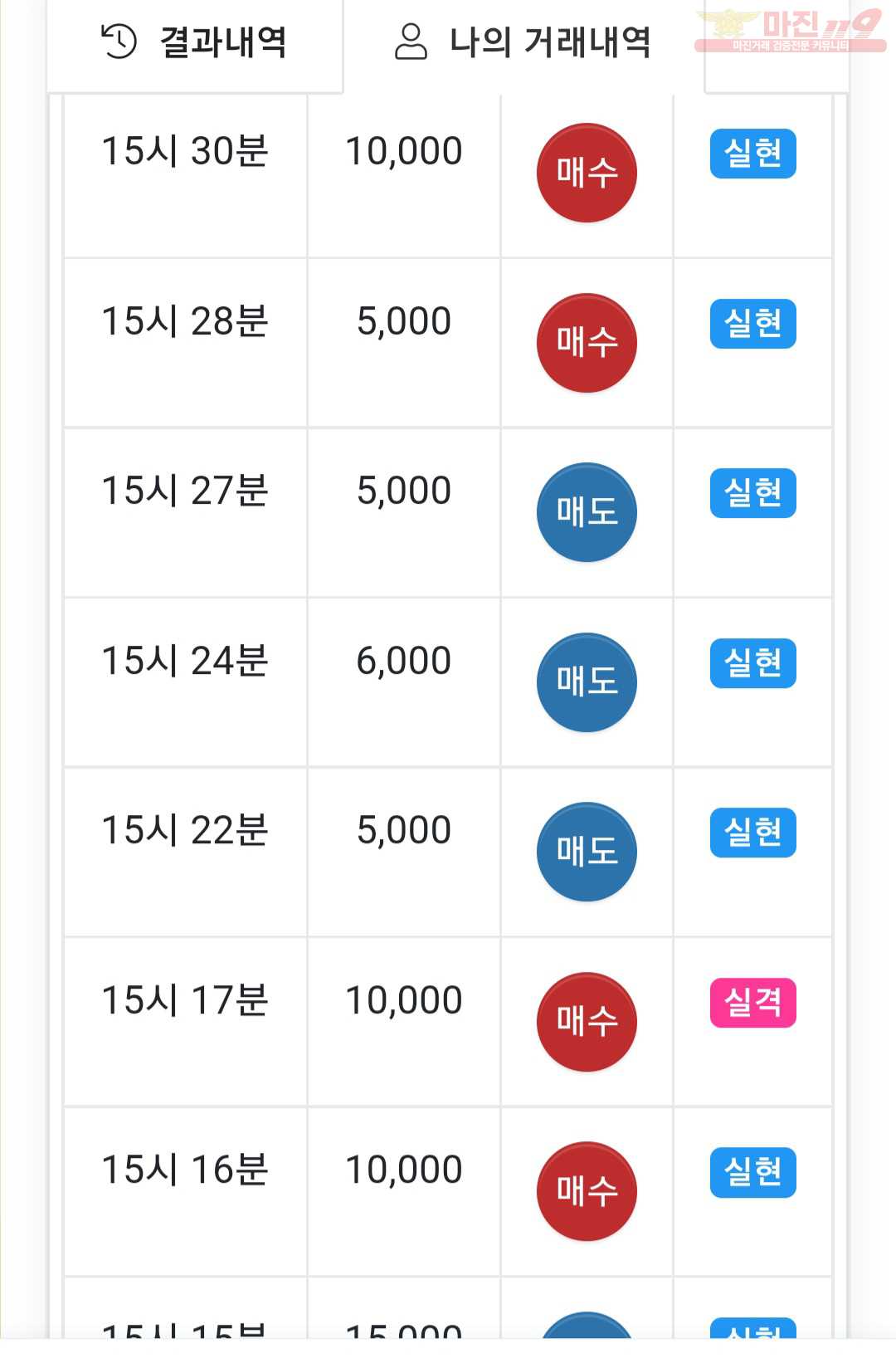The image size is (896, 1363).
Task: Click the user profile icon
Action: tap(411, 42)
